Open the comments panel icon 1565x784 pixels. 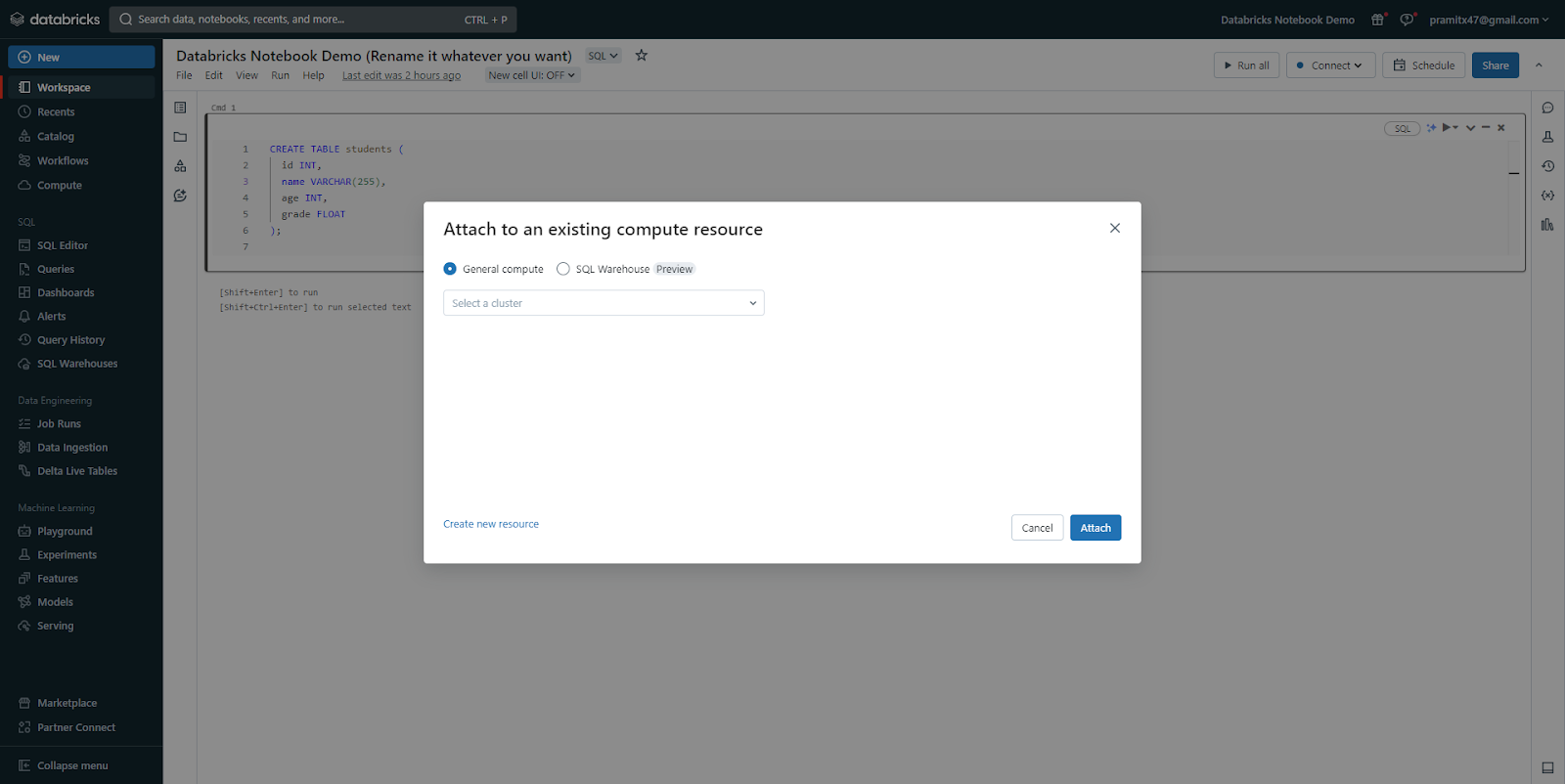click(1547, 108)
